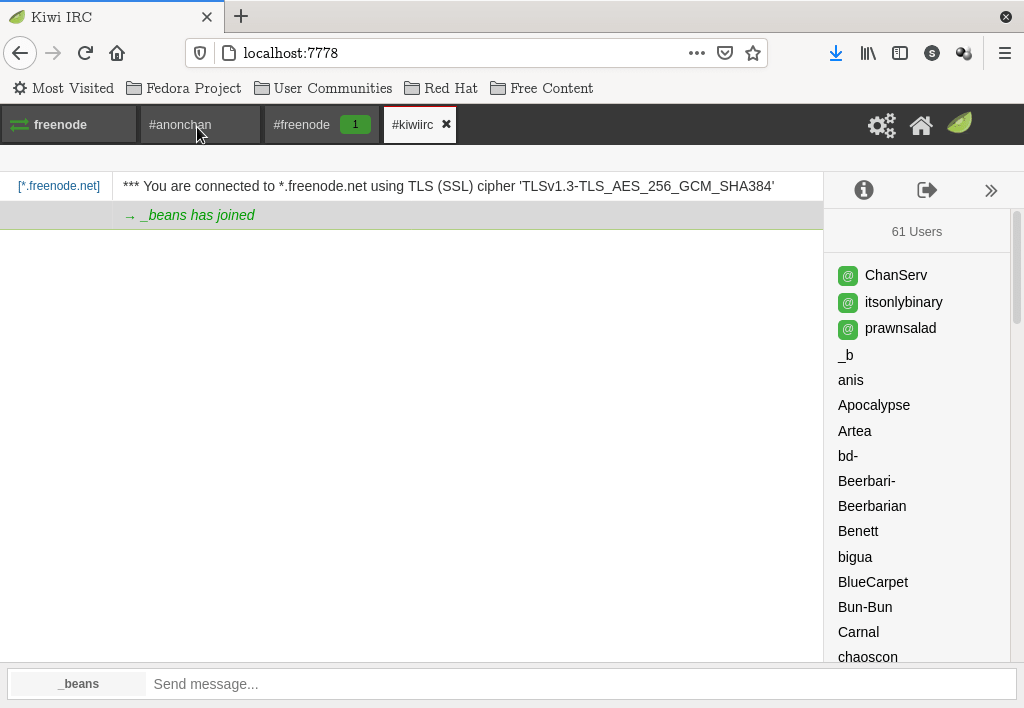Viewport: 1024px width, 708px height.
Task: Click the Kiwi fruit logo
Action: [x=959, y=124]
